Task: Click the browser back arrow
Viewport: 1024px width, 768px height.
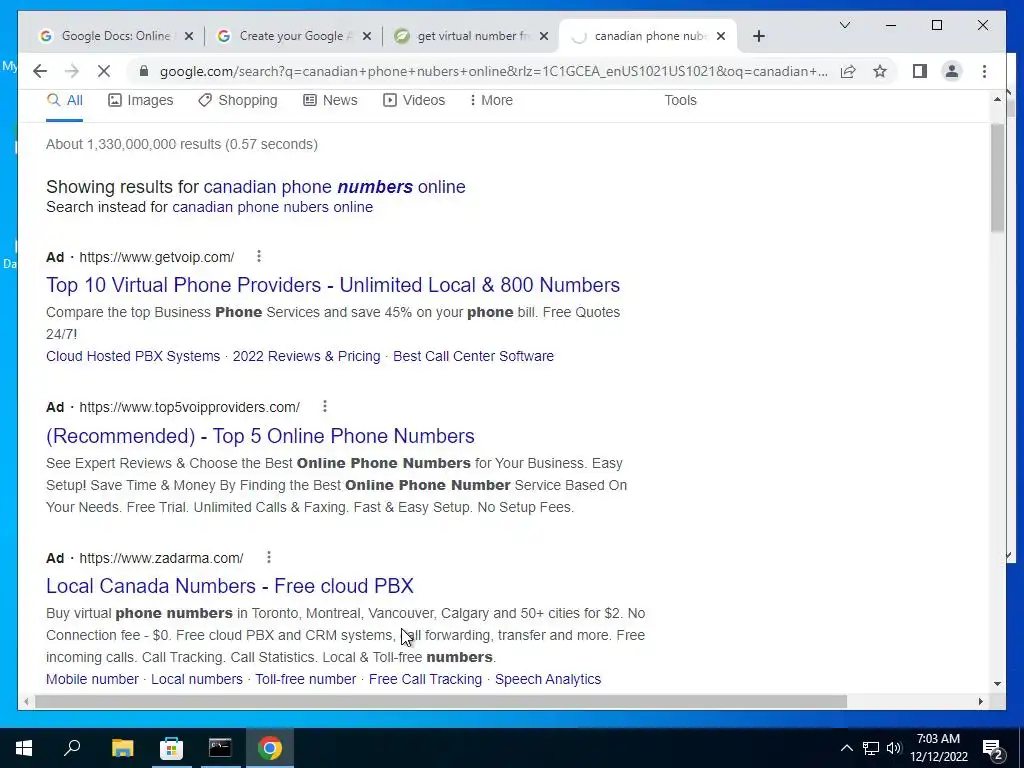Action: tap(40, 71)
